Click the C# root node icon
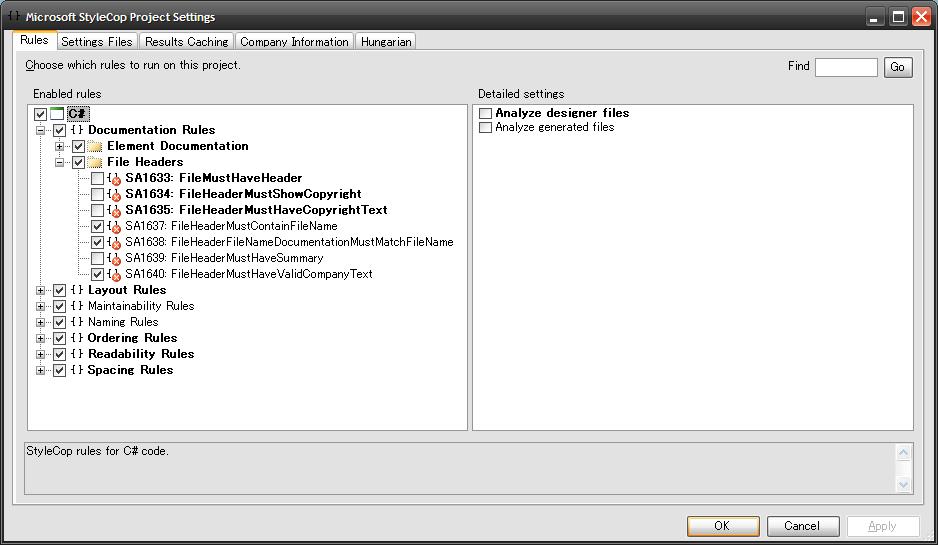This screenshot has height=545, width=938. click(57, 114)
